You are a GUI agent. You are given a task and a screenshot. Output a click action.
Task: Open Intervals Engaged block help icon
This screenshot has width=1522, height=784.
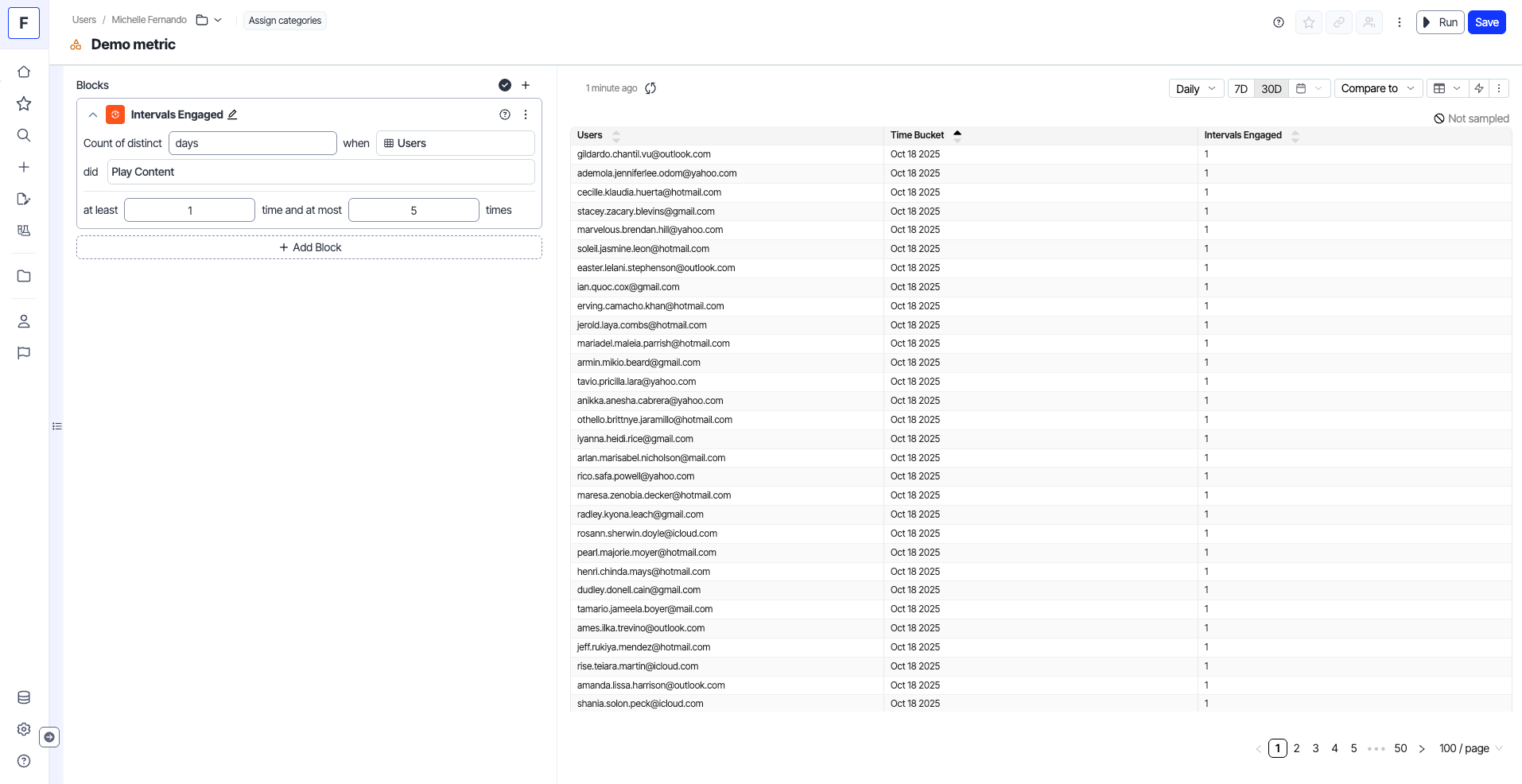(504, 114)
